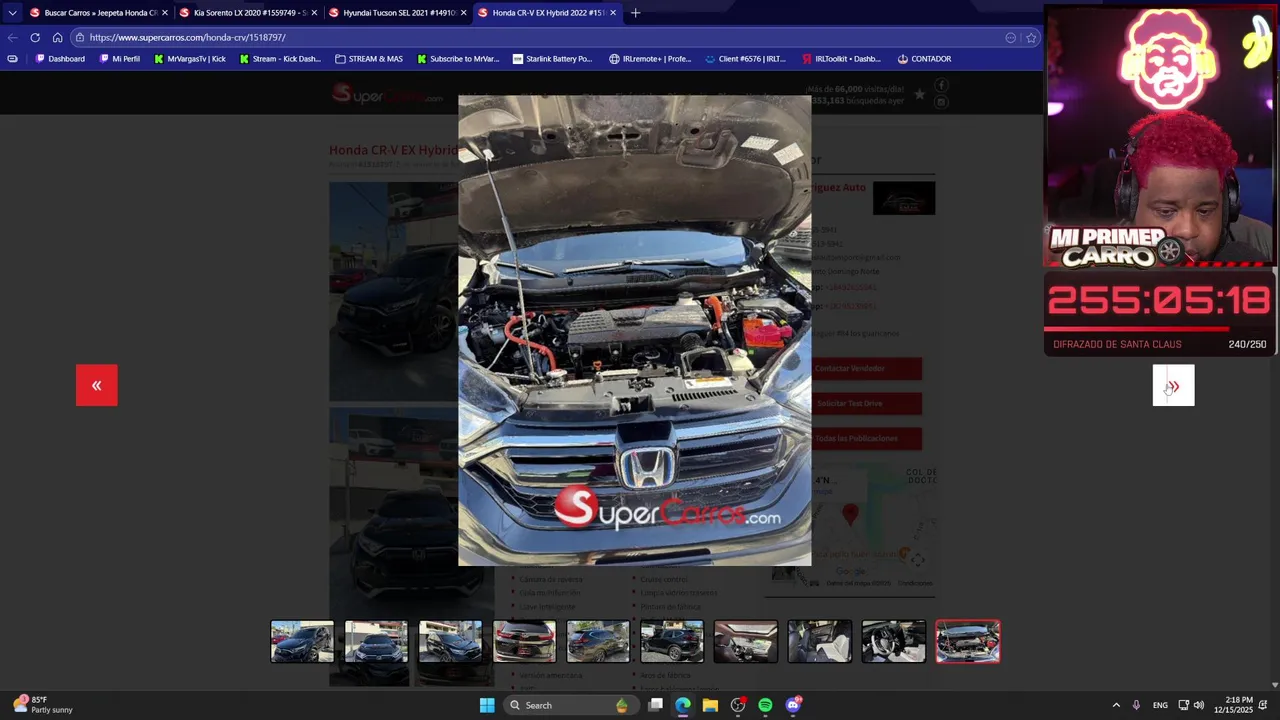Switch to Buscar Carros Jeepeta Honda tab
The width and height of the screenshot is (1280, 720).
(x=98, y=13)
